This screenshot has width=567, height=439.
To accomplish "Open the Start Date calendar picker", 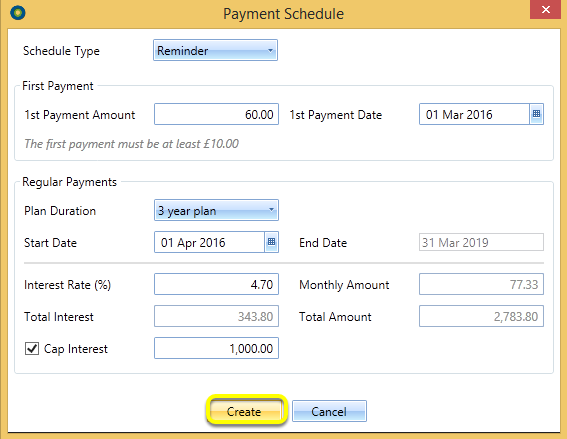I will tap(271, 242).
